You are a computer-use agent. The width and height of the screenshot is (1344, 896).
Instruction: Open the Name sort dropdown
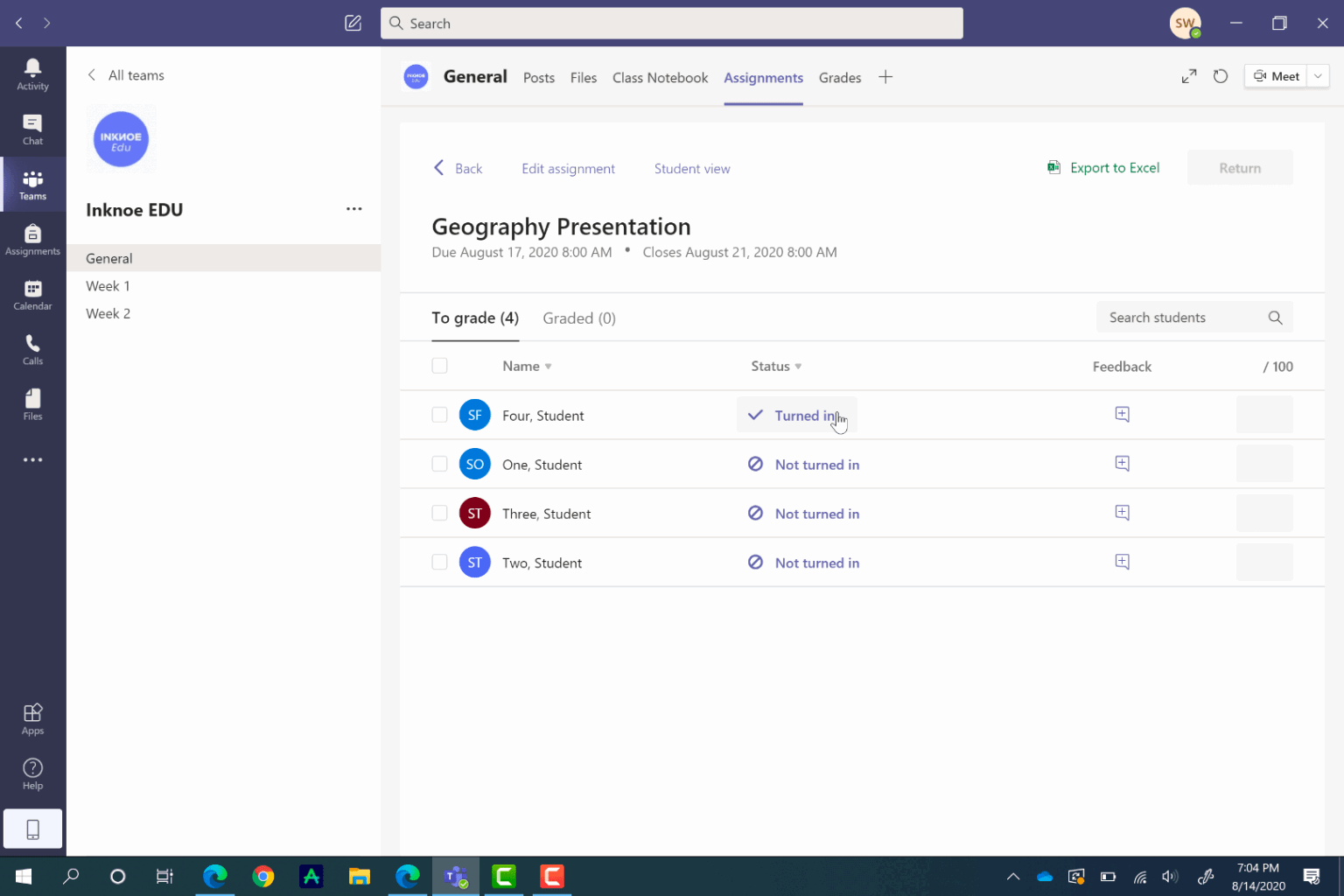pos(548,366)
